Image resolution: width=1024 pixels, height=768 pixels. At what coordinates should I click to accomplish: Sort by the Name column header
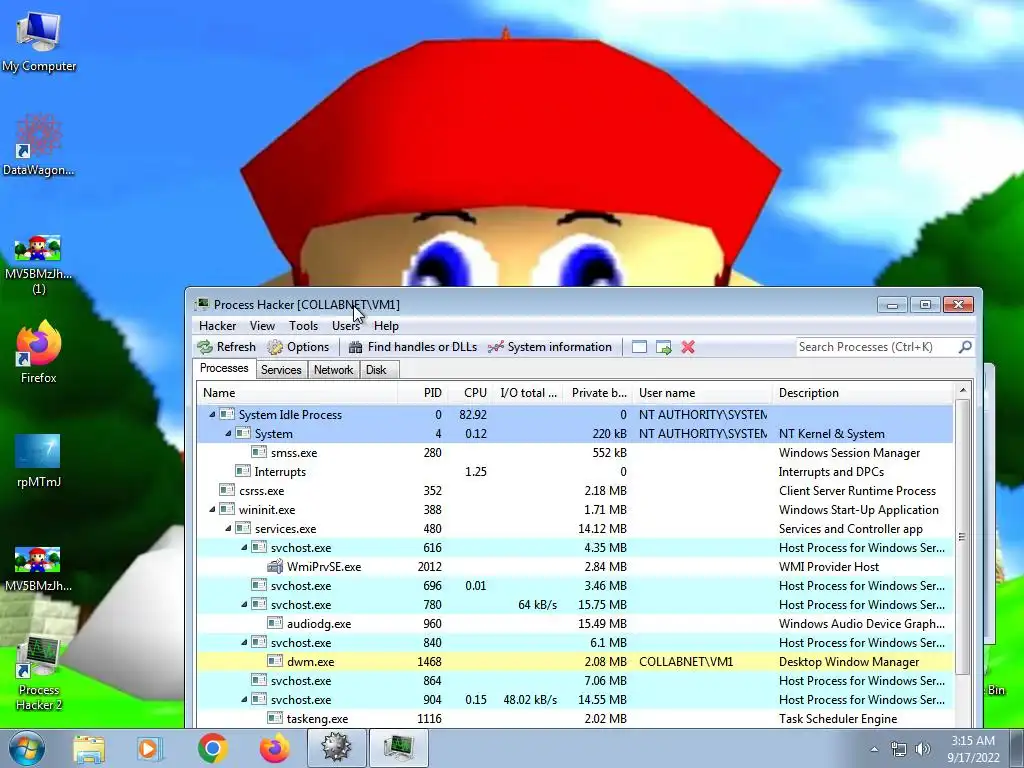tap(297, 392)
